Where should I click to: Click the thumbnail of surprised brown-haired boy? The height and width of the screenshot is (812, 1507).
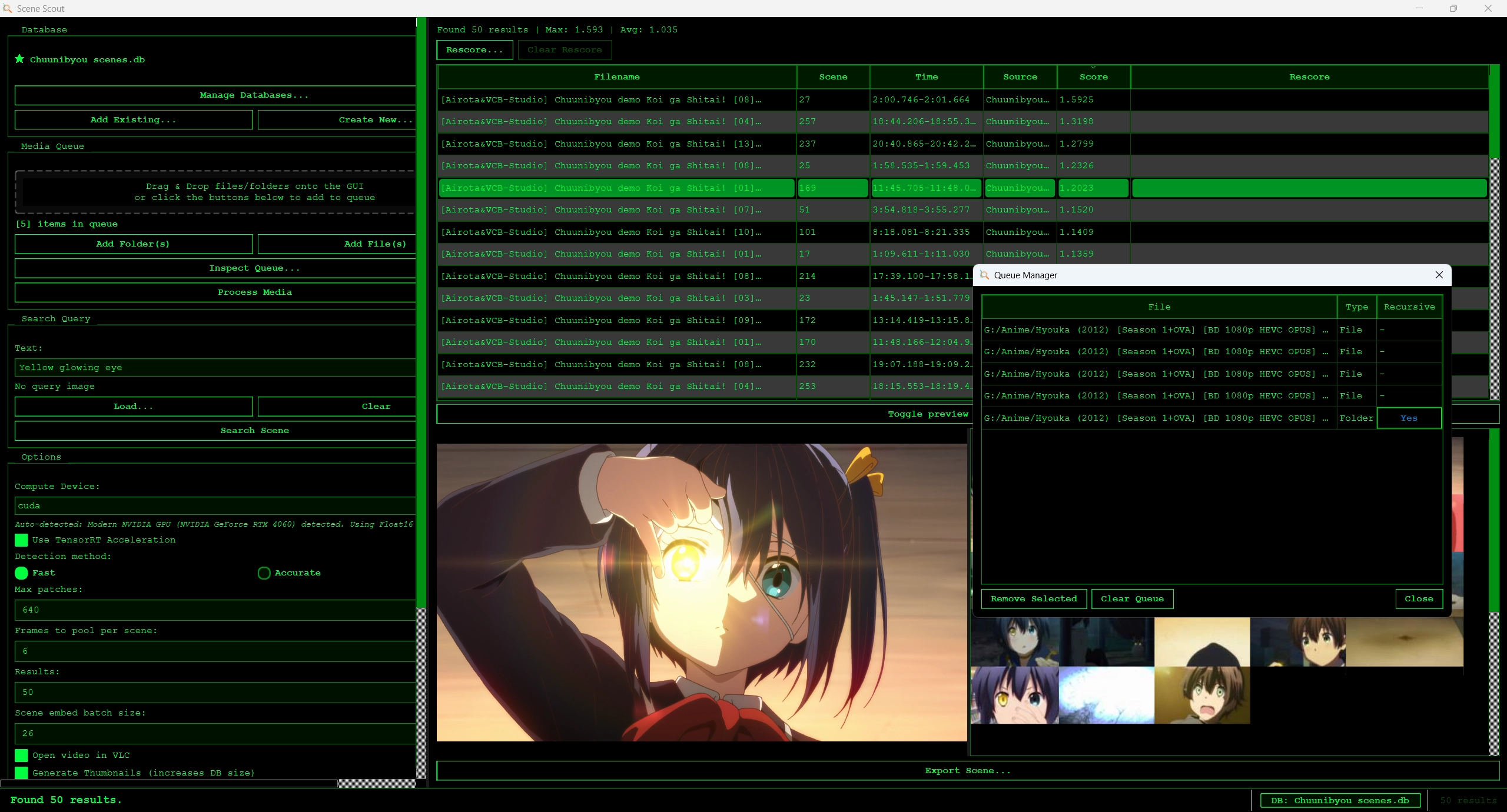click(1202, 694)
